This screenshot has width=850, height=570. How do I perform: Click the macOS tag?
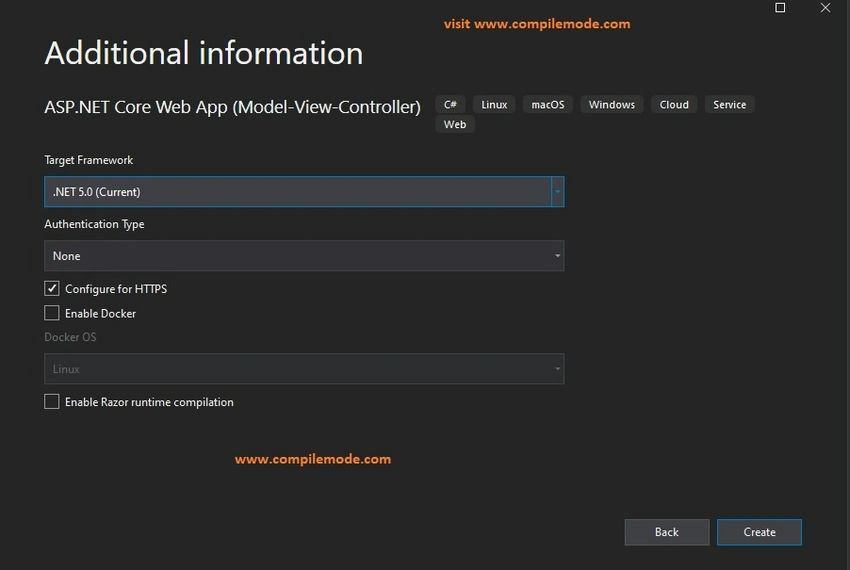[x=548, y=105]
